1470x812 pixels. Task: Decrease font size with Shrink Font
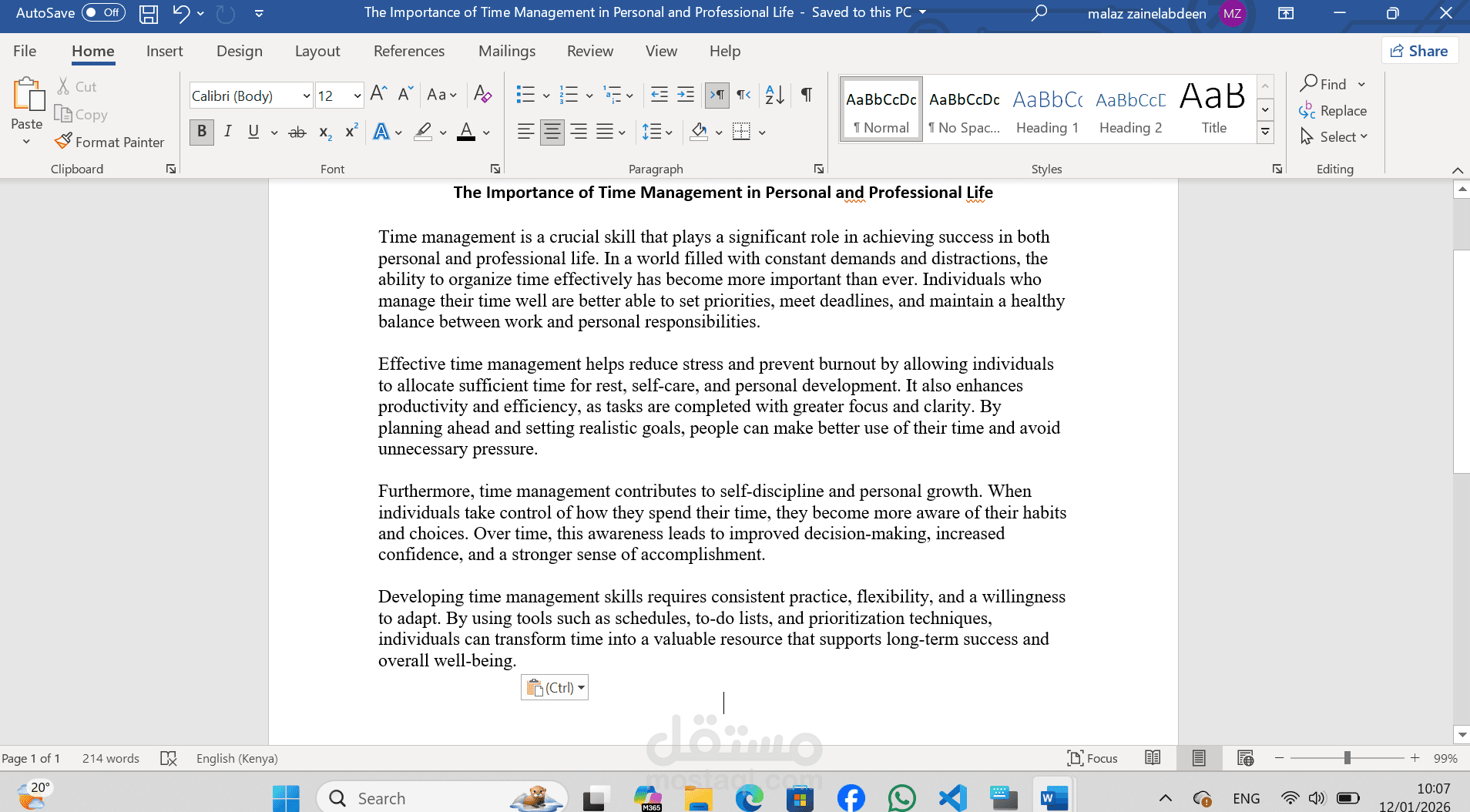[406, 95]
